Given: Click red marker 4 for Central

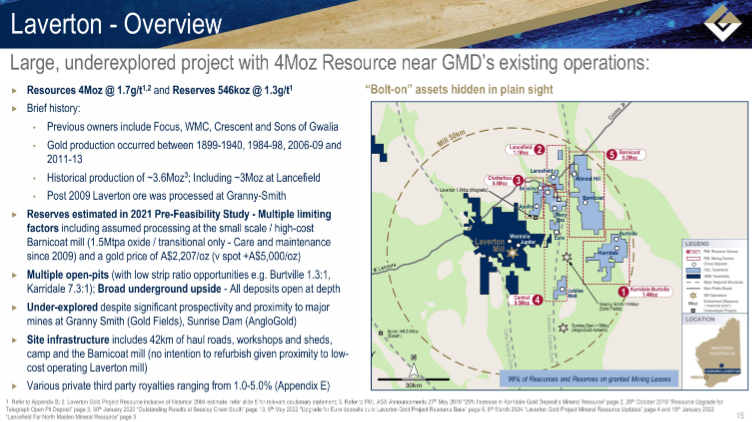Looking at the screenshot, I should [538, 298].
